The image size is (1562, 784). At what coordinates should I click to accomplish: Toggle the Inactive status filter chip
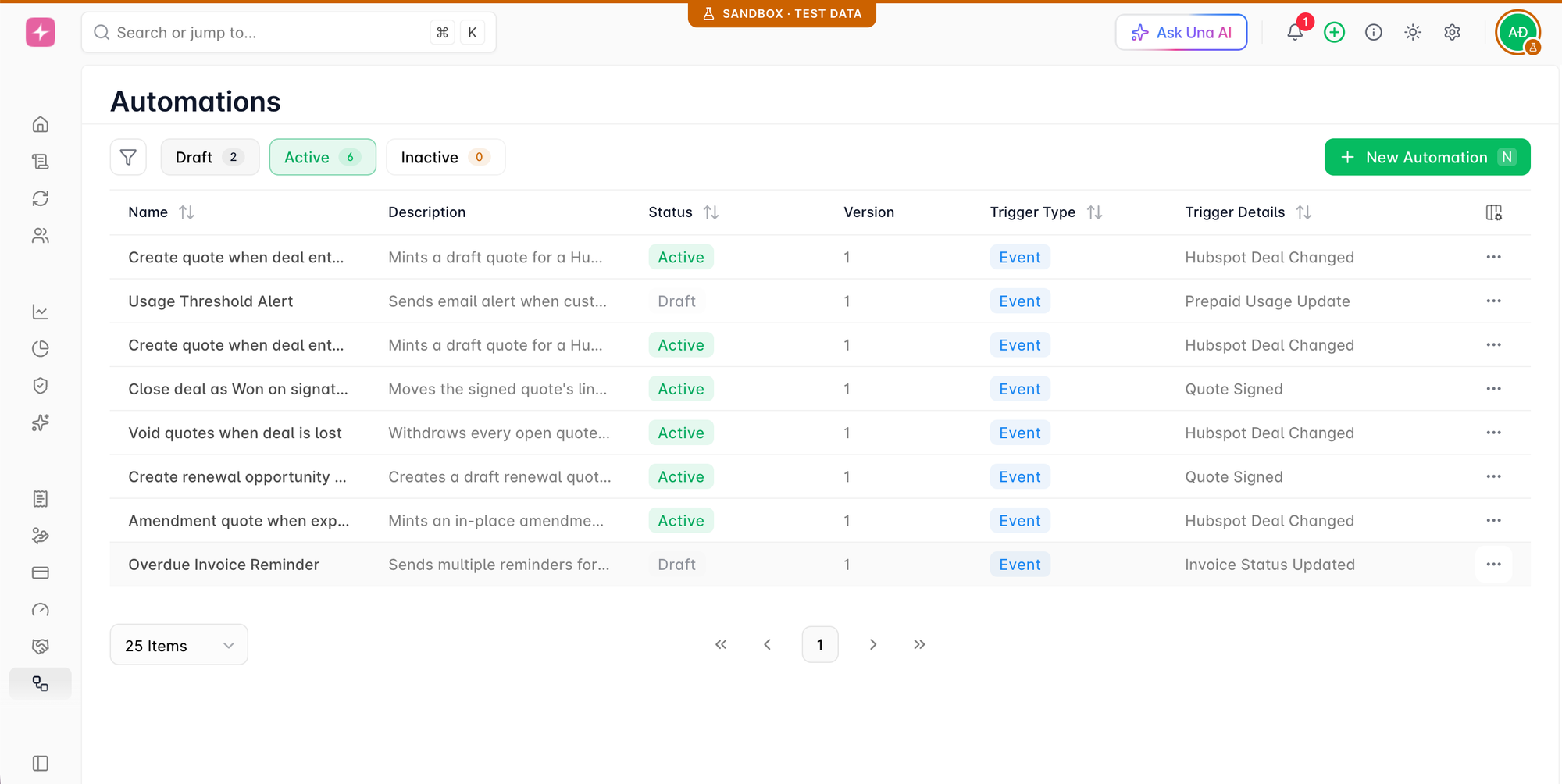click(445, 157)
